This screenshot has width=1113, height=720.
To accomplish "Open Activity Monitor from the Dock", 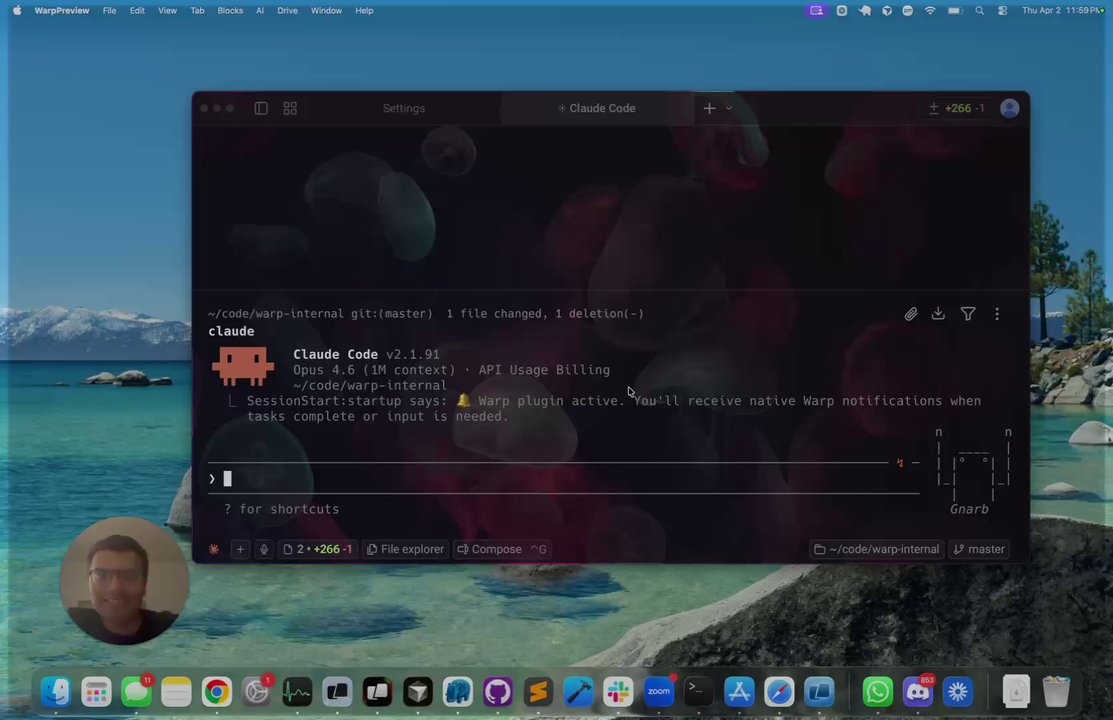I will (x=297, y=691).
